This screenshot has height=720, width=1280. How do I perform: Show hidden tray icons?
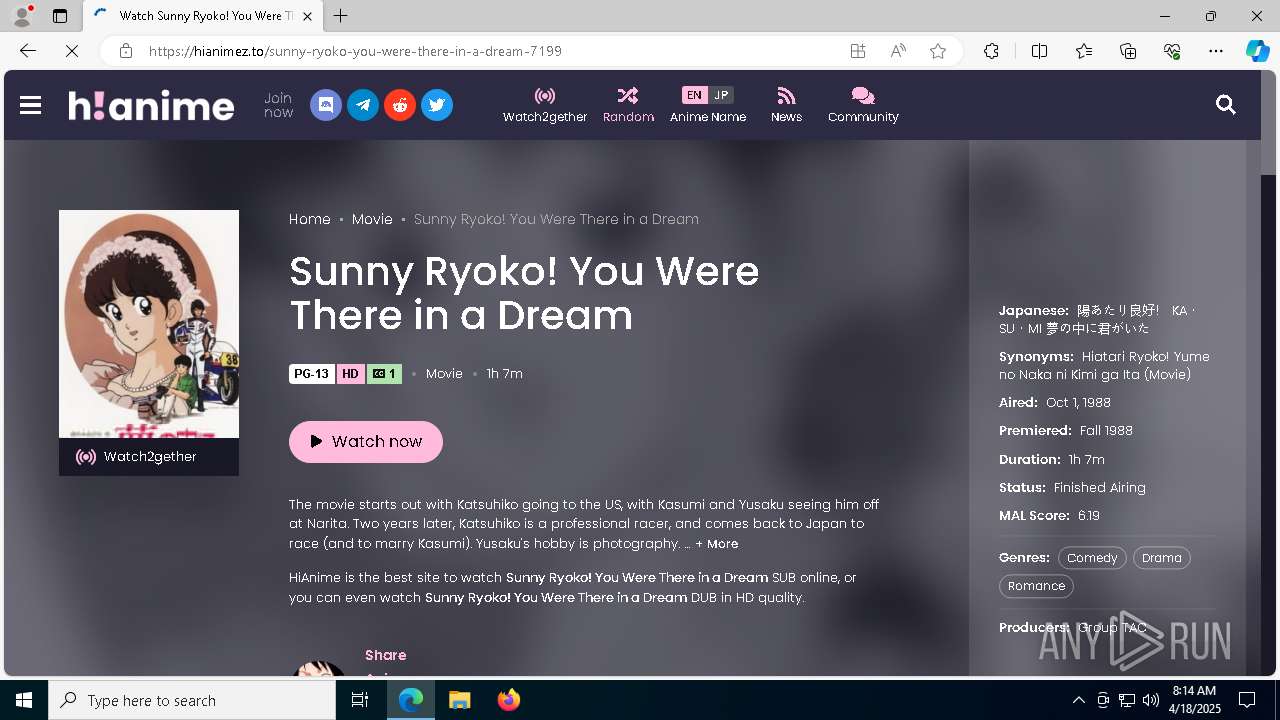[x=1078, y=700]
